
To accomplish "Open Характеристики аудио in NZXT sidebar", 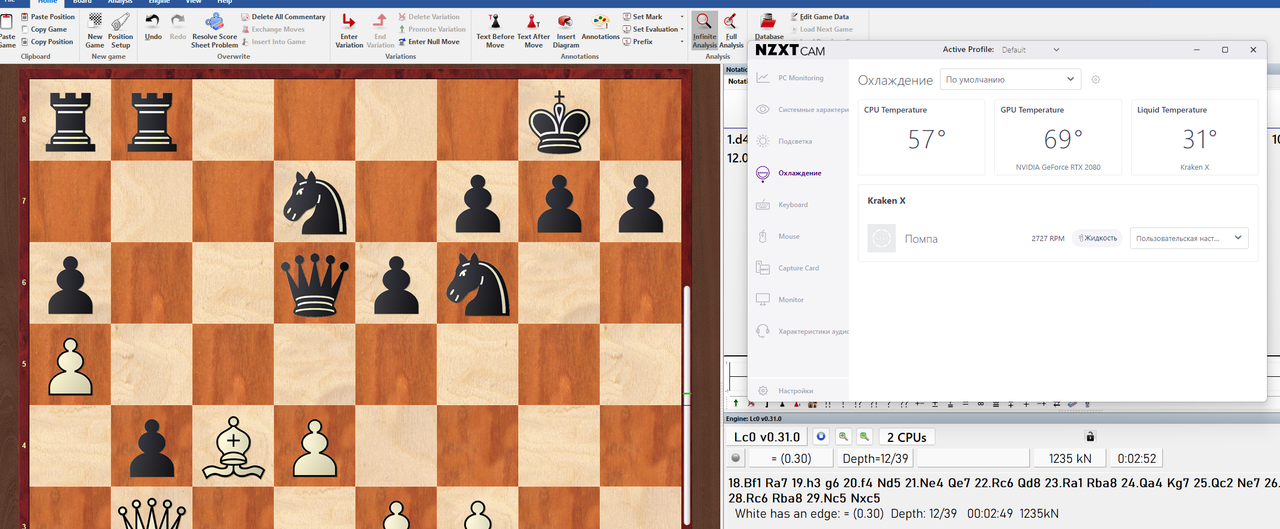I will [x=800, y=331].
